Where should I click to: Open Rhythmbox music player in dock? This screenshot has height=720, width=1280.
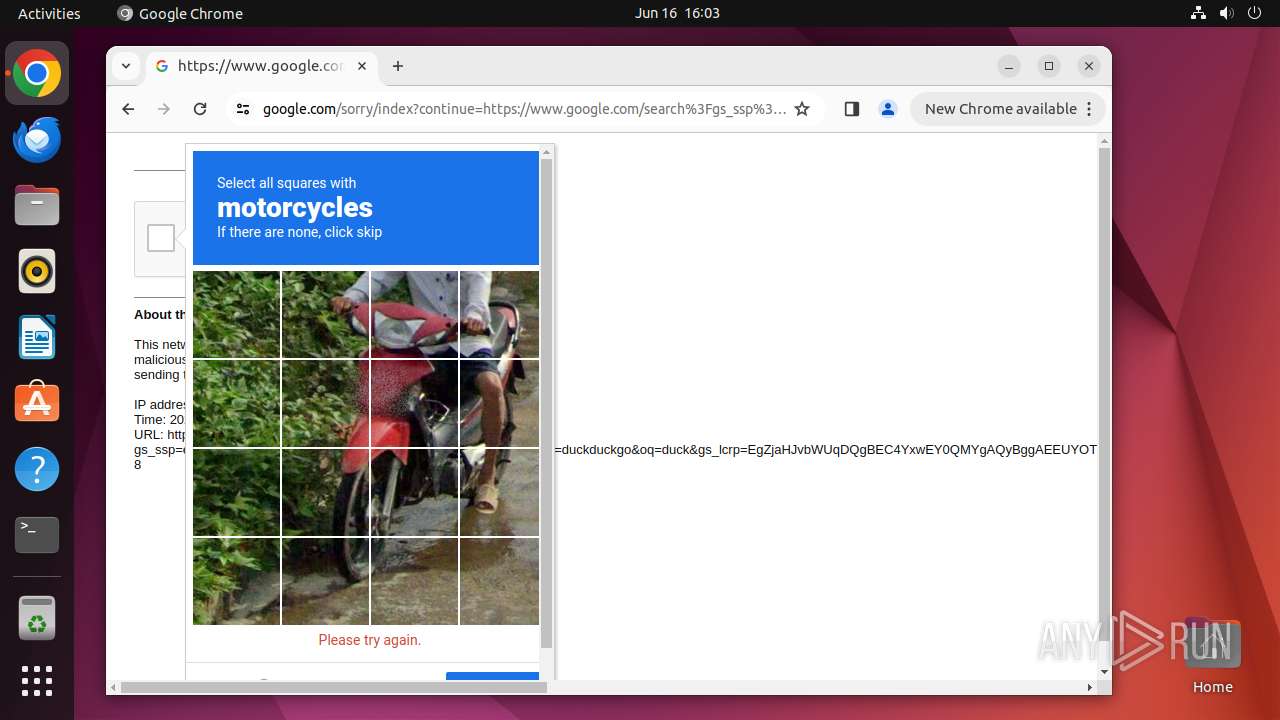[x=37, y=271]
